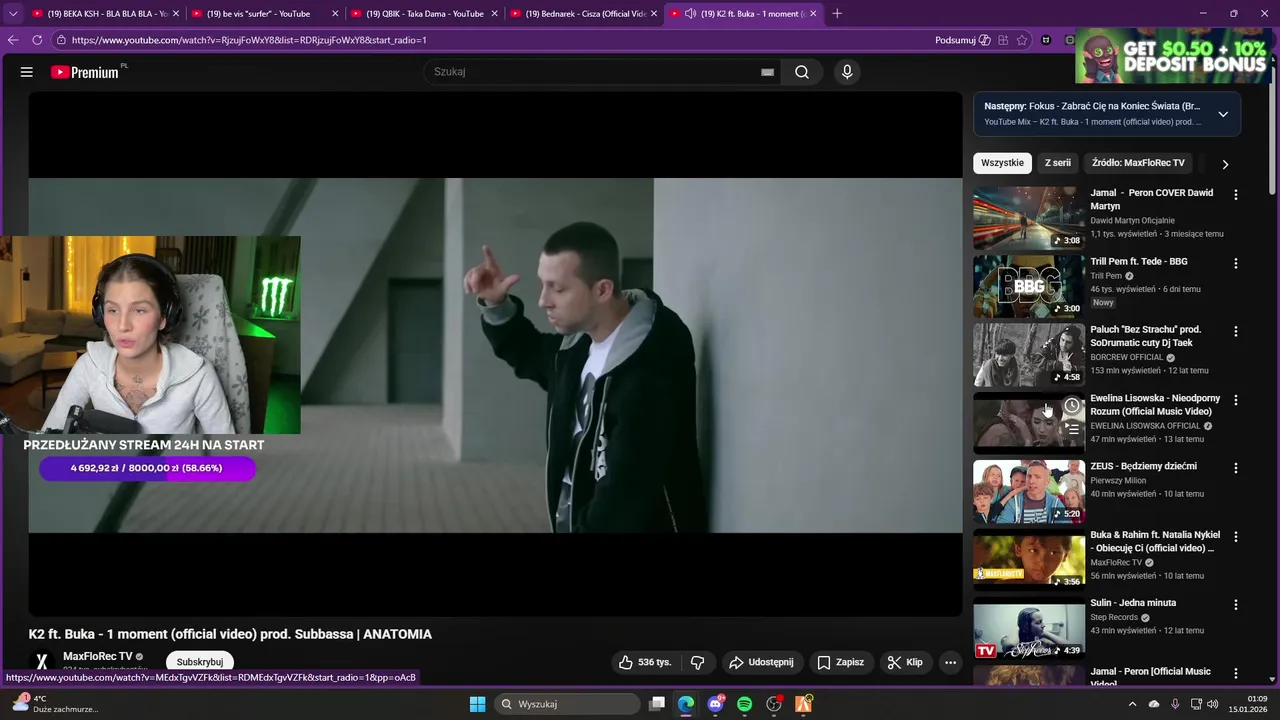This screenshot has width=1280, height=720.
Task: Create a clip with the Klip scissors button
Action: [x=905, y=662]
